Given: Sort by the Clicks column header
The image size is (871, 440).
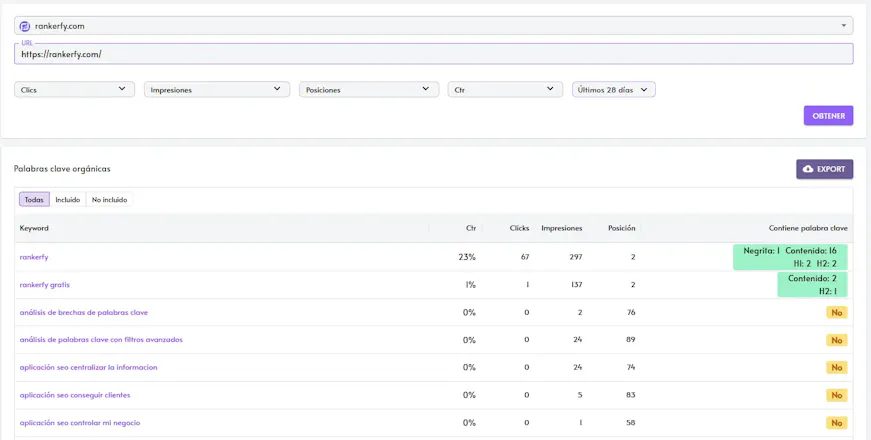Looking at the screenshot, I should click(519, 228).
